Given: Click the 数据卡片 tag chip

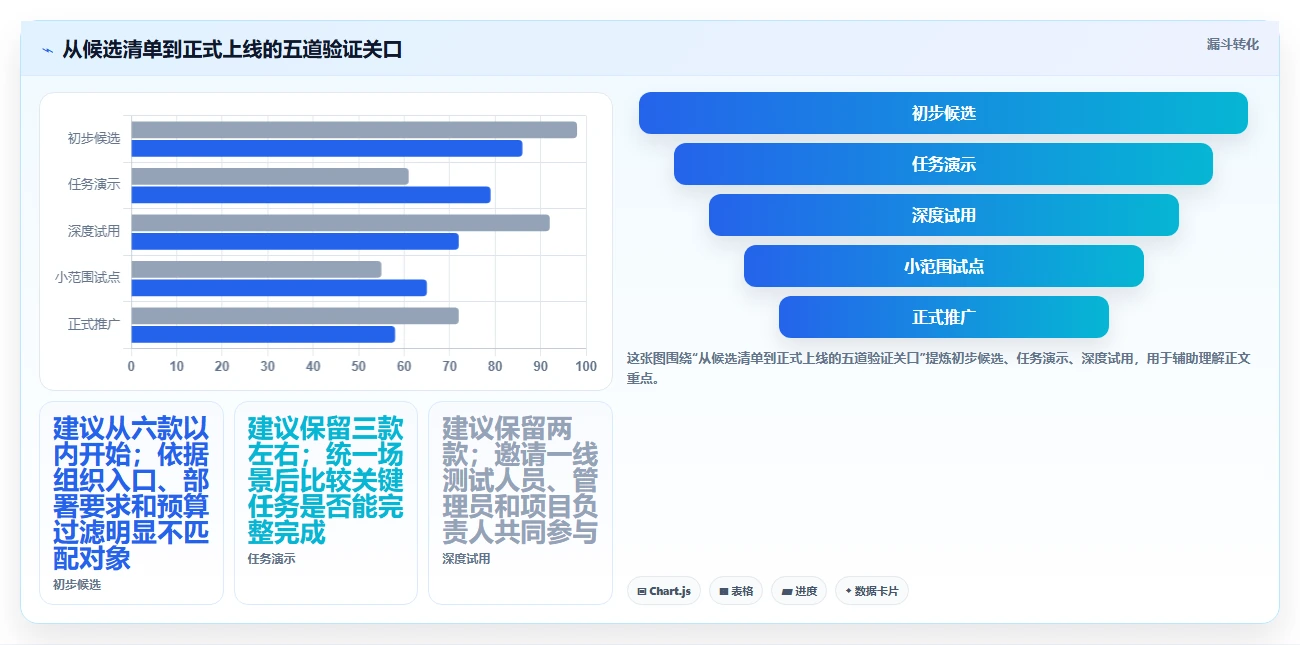Looking at the screenshot, I should [x=872, y=591].
